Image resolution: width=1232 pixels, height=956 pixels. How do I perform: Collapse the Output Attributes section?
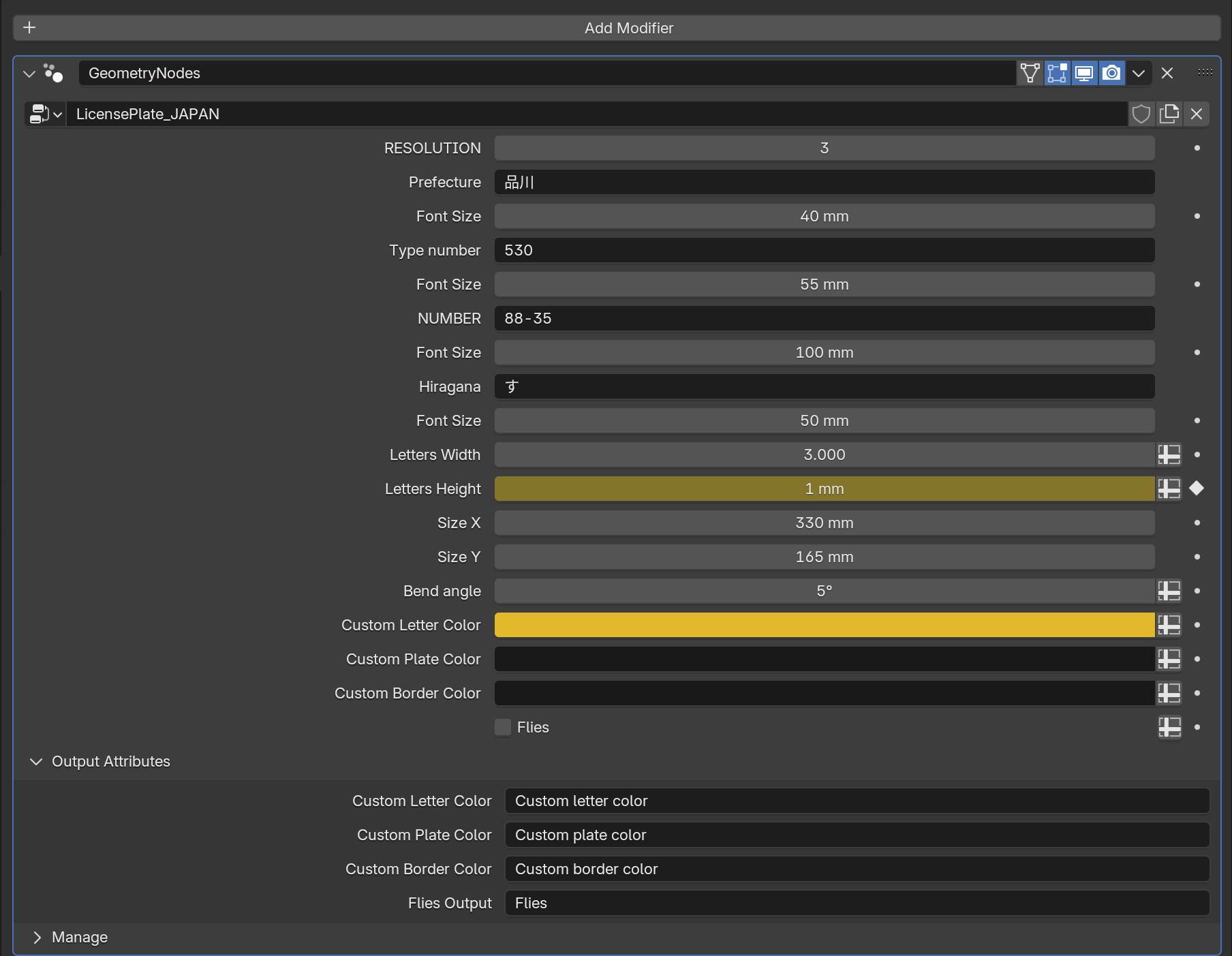[36, 762]
